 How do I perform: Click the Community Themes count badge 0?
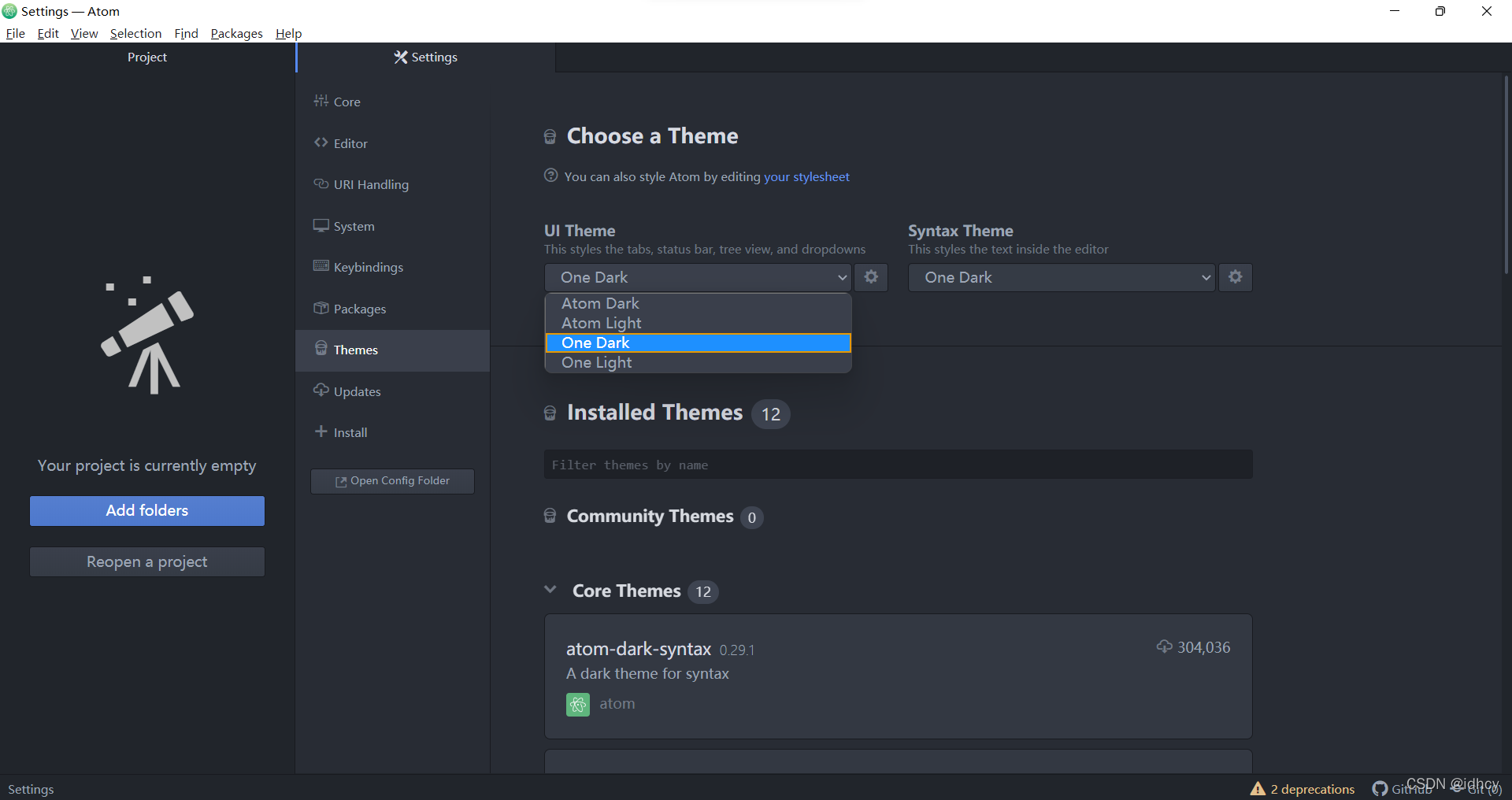(x=752, y=517)
